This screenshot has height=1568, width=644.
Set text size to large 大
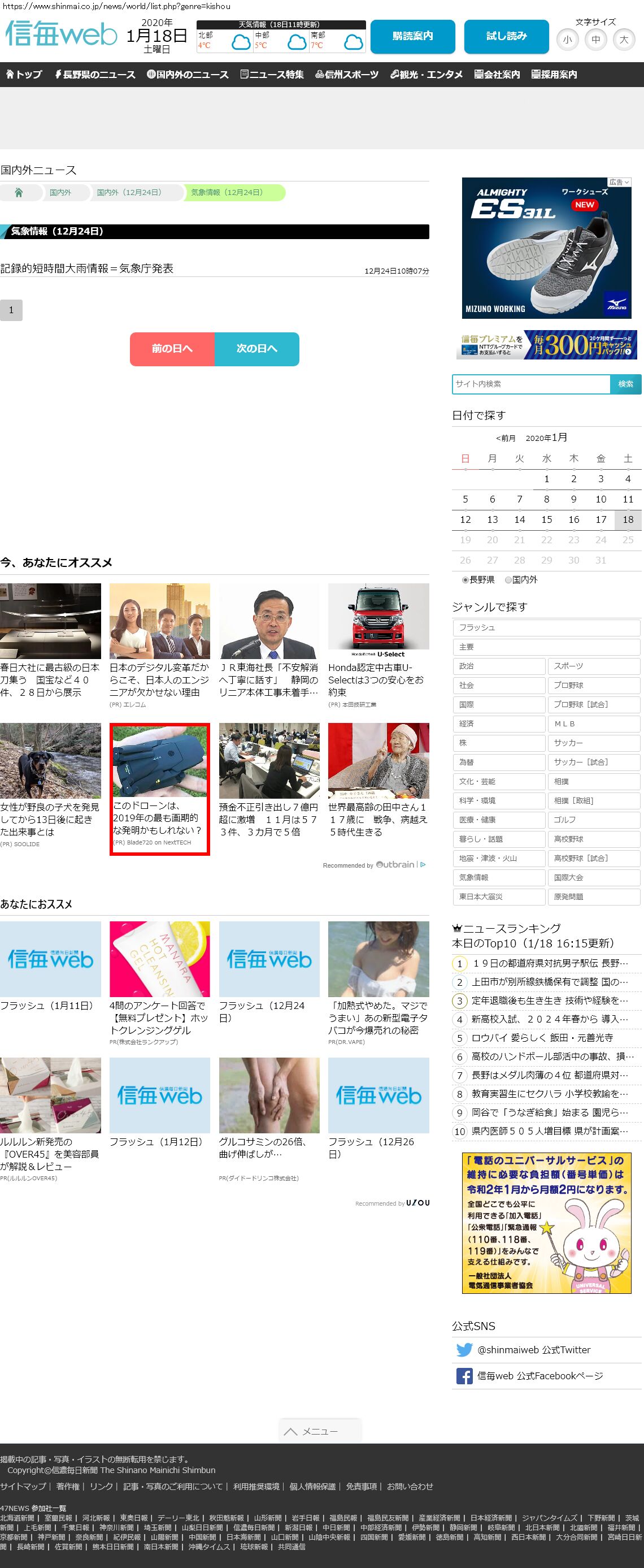point(623,40)
